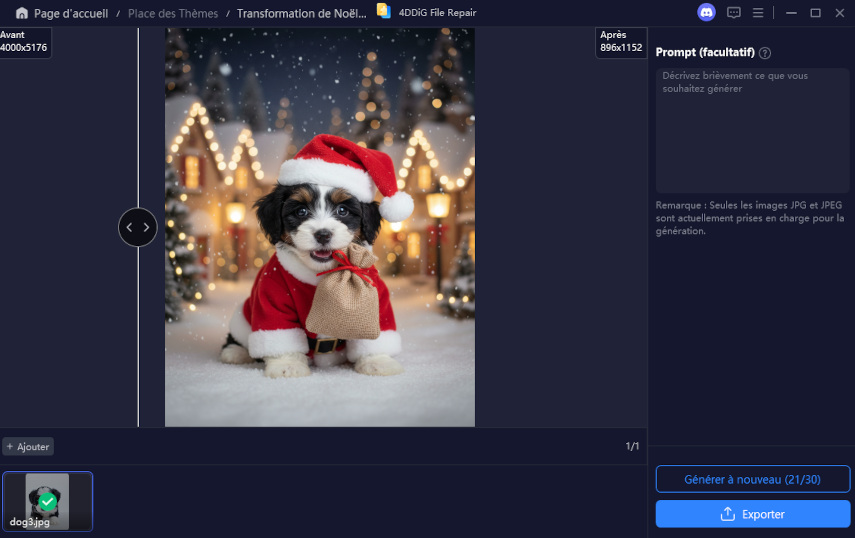855x538 pixels.
Task: Select Transformation de Noël breadcrumb
Action: pos(302,13)
